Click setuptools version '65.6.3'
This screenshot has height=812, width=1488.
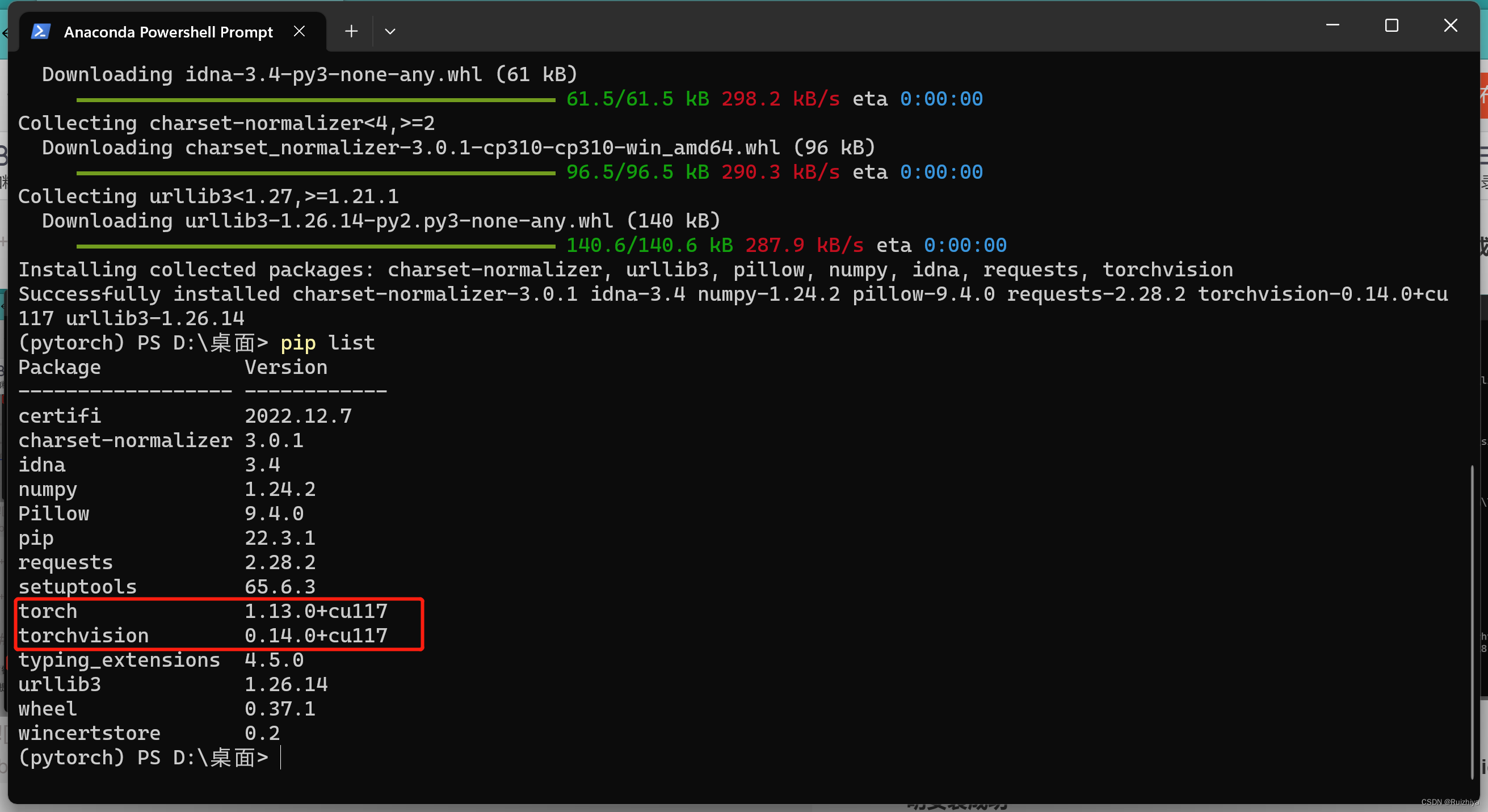coord(280,587)
